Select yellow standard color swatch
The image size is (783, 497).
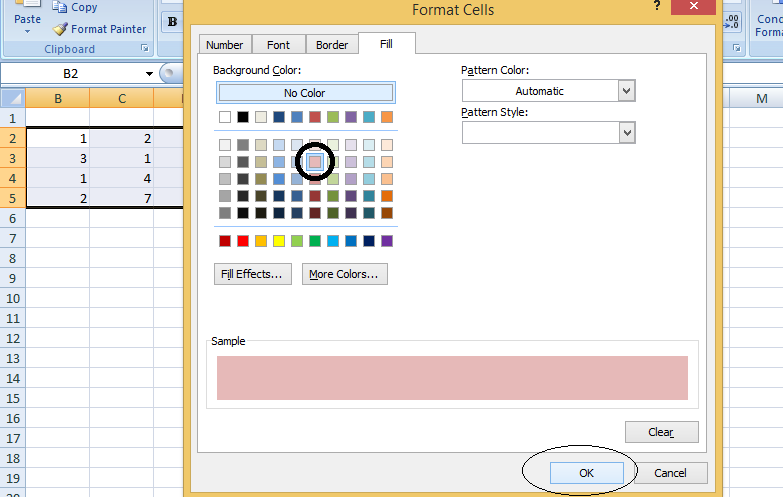pyautogui.click(x=279, y=241)
